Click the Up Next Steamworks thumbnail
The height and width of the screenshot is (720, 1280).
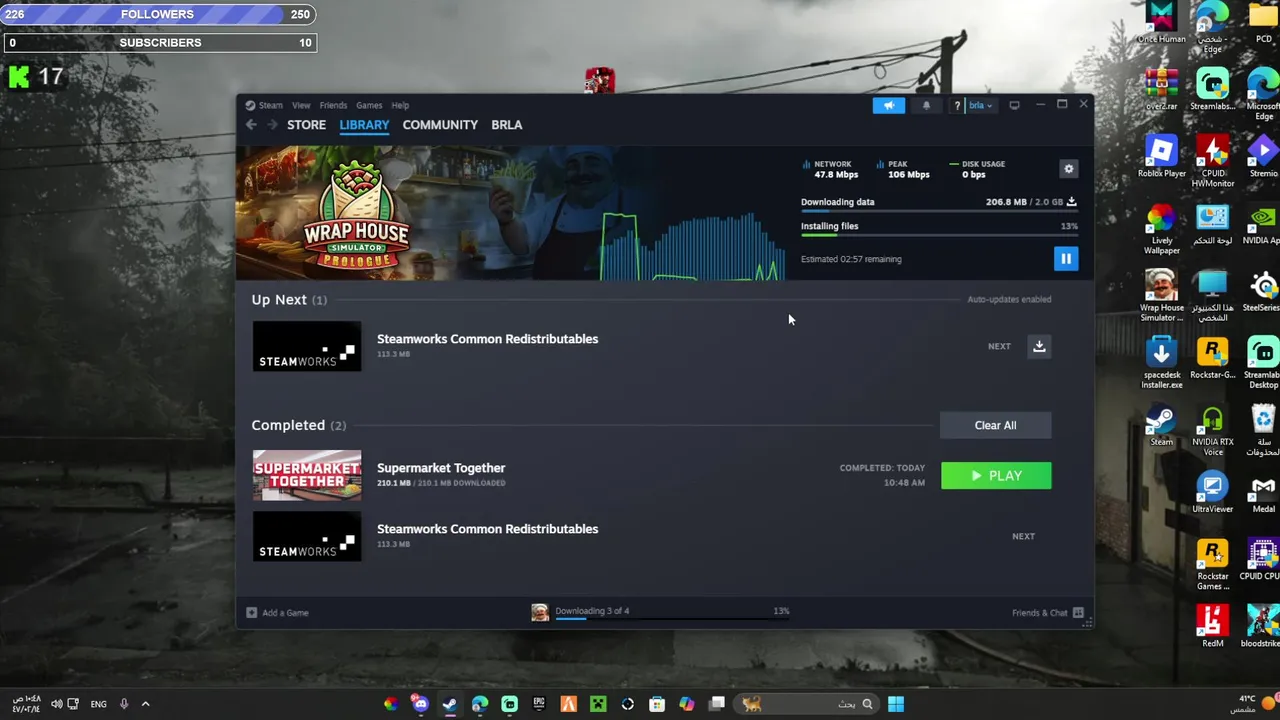click(x=307, y=346)
